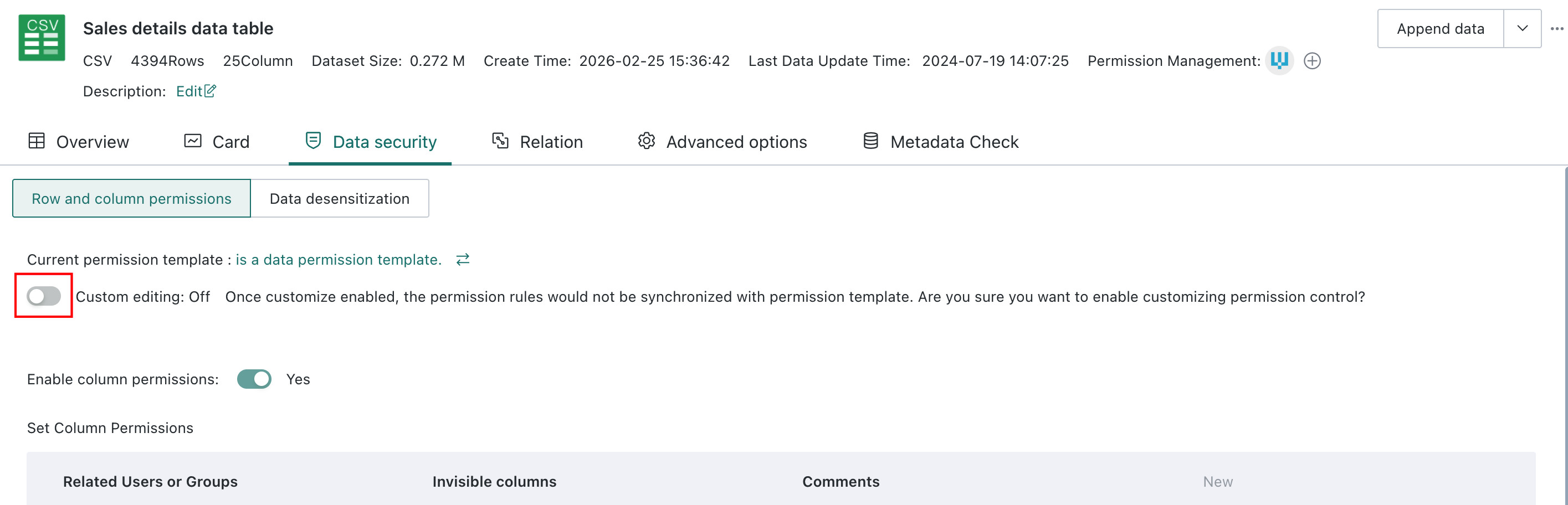Click the Edit description pencil icon
Viewport: 1568px width, 505px height.
click(x=210, y=91)
